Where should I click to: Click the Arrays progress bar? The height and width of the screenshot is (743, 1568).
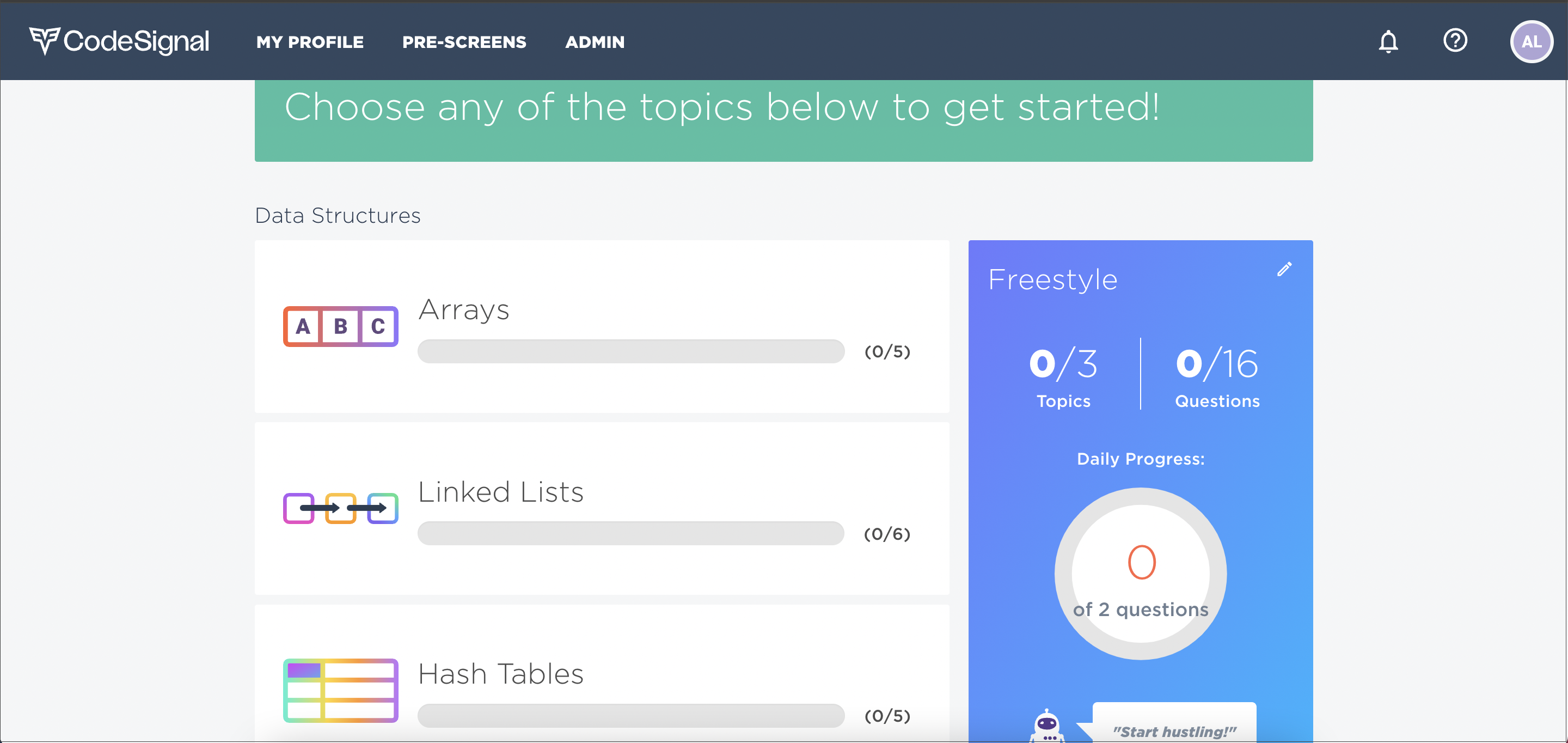(630, 351)
